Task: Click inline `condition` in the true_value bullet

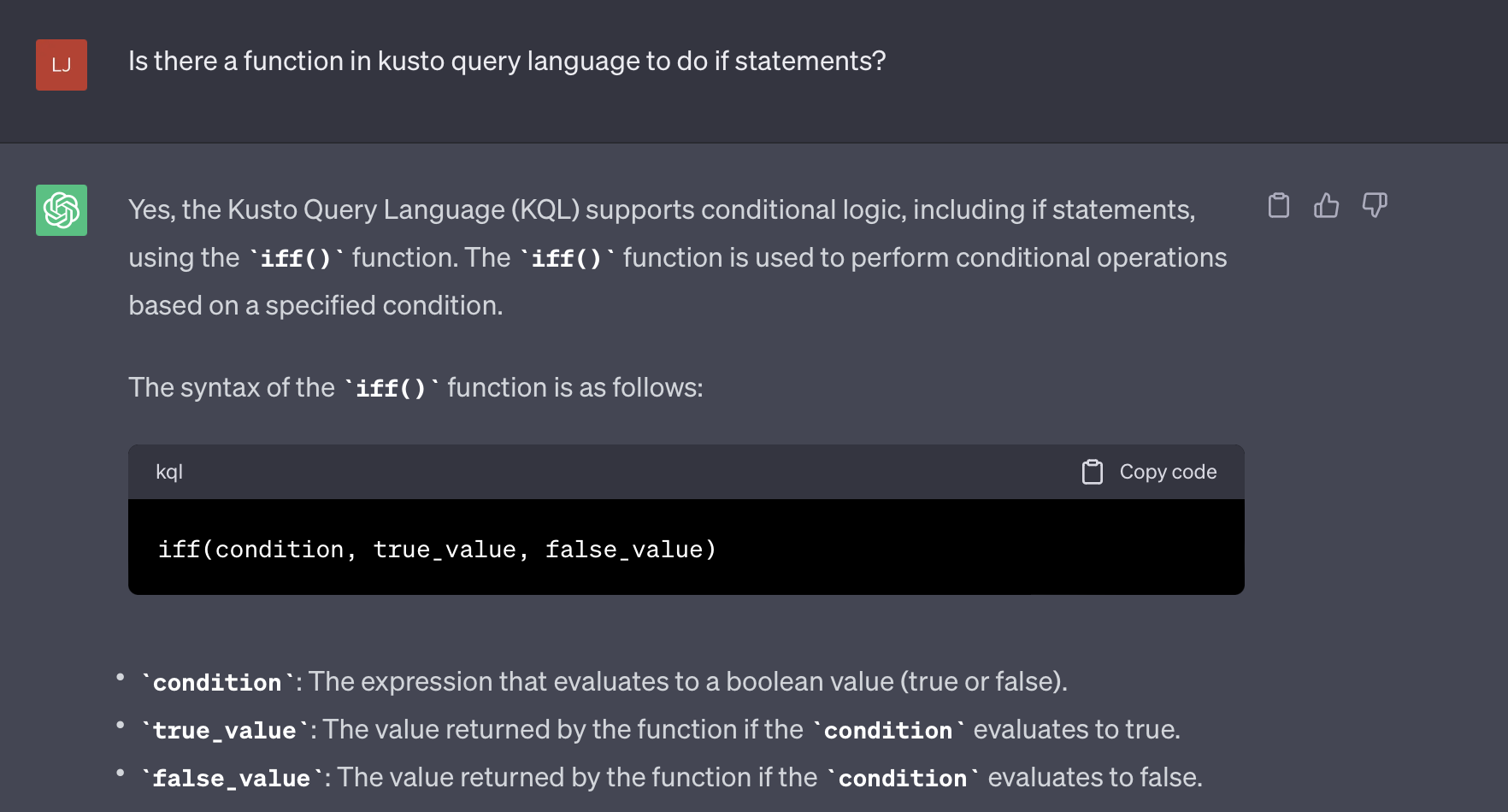Action: [x=888, y=730]
